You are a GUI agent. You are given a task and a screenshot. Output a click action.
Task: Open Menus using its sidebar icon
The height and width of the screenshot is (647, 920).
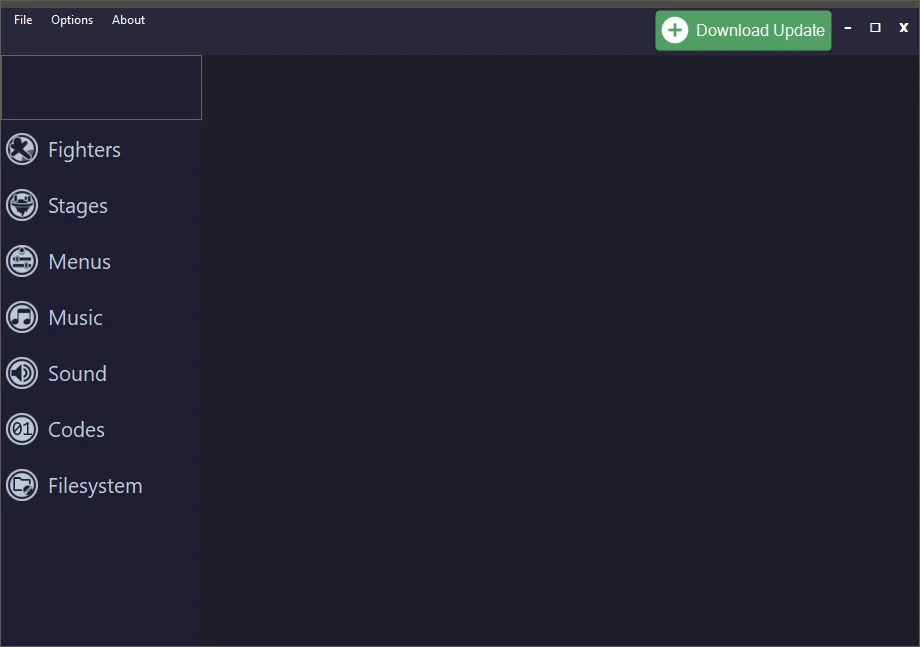click(21, 261)
